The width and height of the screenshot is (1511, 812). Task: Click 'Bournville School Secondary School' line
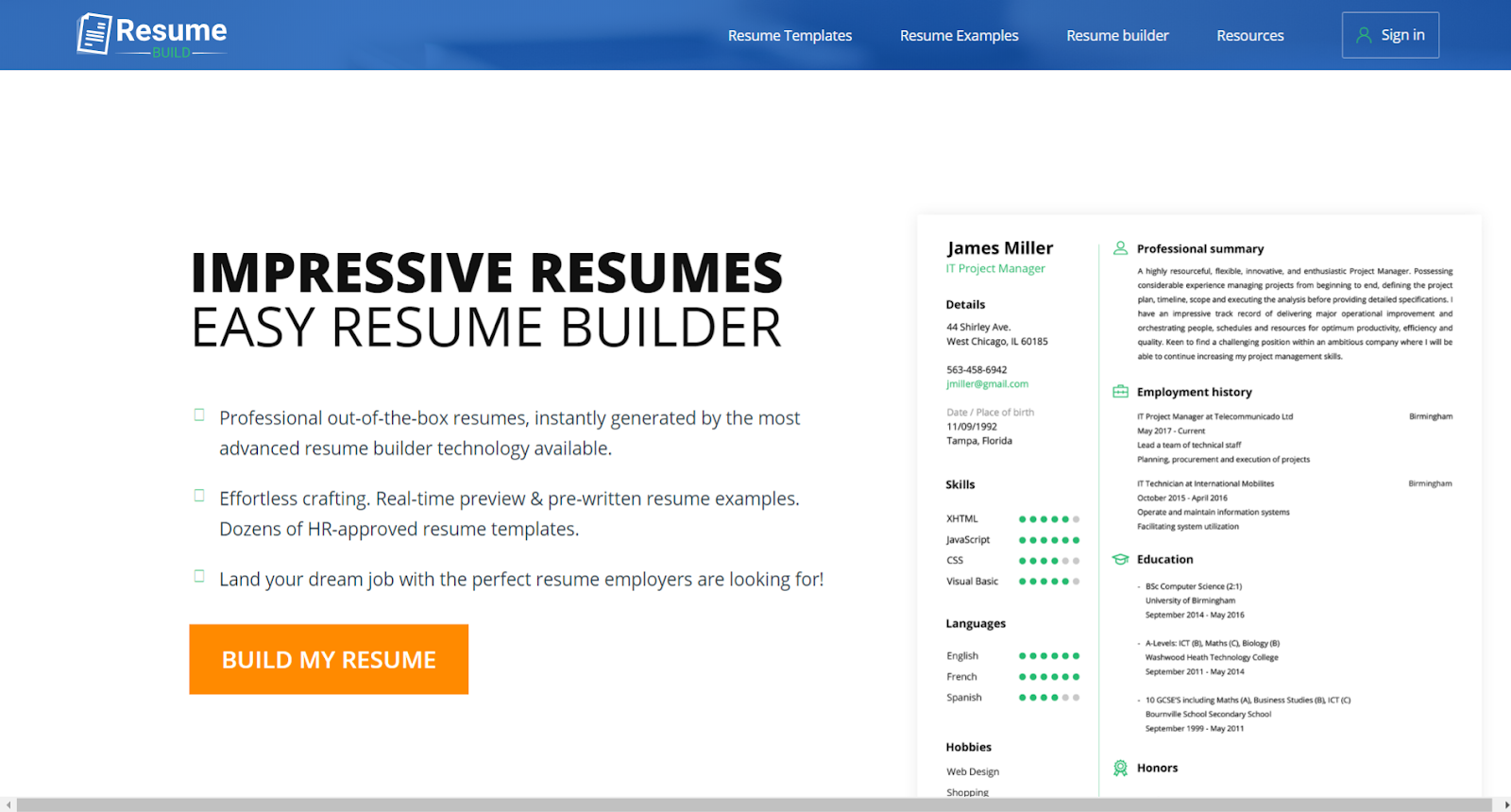coord(1208,714)
